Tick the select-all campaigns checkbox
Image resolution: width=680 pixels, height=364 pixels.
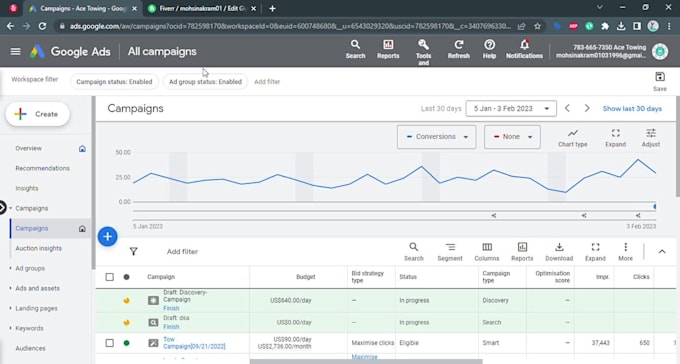point(109,277)
